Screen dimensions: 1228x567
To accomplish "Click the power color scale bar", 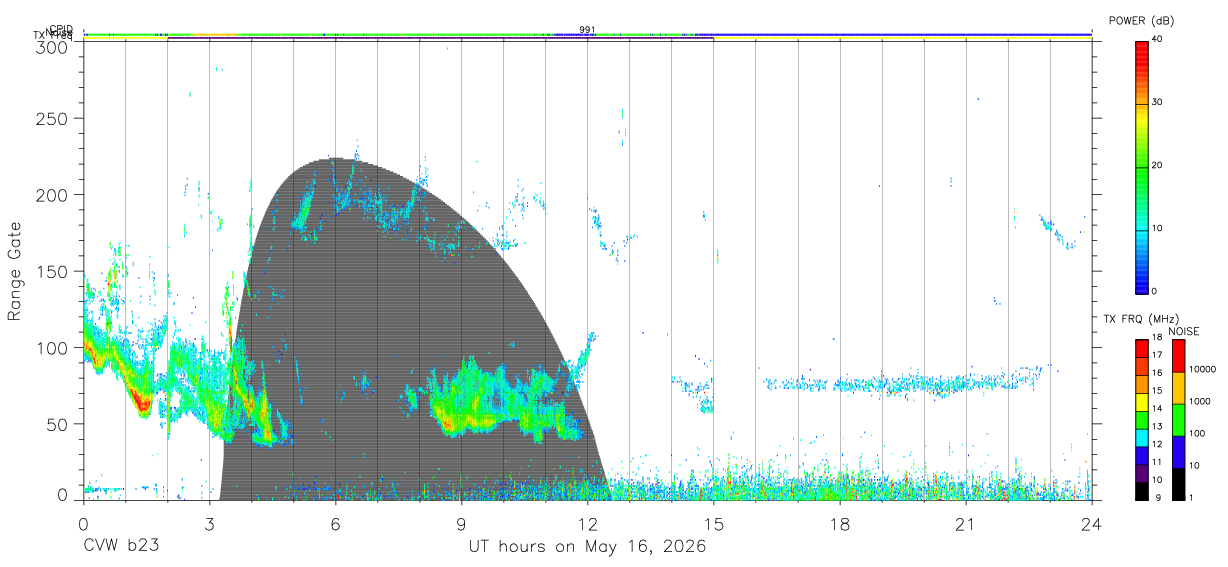I will pyautogui.click(x=1141, y=166).
